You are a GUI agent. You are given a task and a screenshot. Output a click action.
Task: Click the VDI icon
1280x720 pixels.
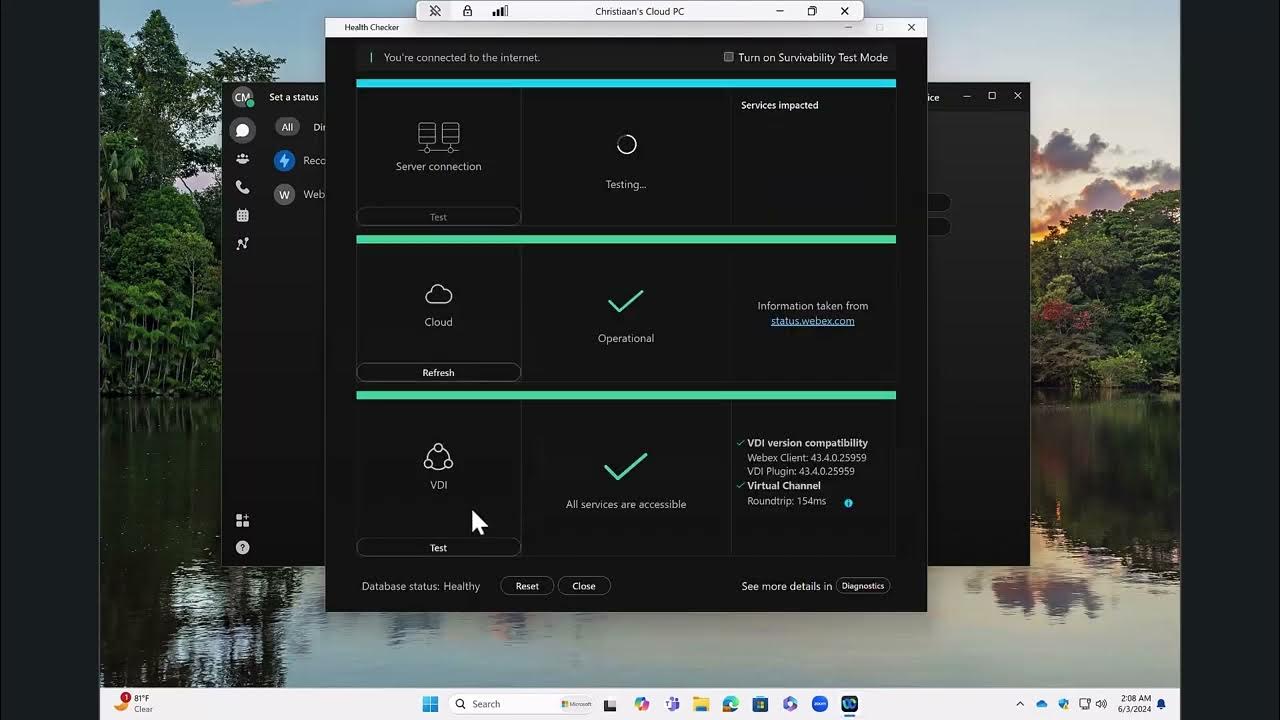pyautogui.click(x=438, y=457)
